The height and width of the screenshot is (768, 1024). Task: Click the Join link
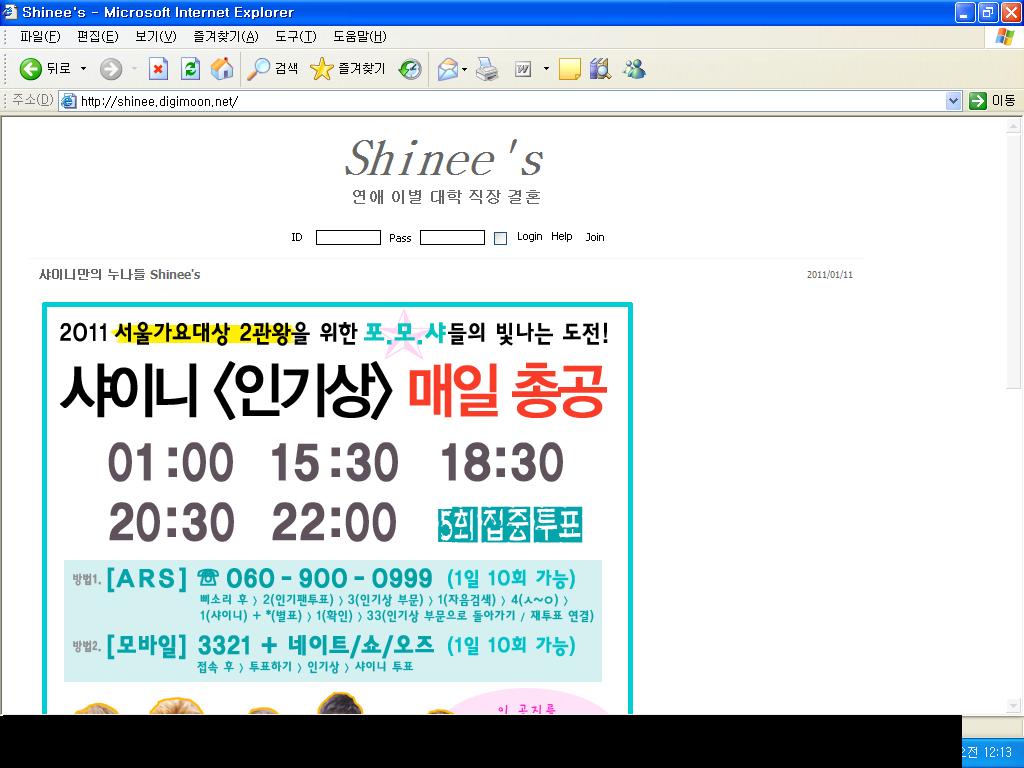tap(595, 237)
